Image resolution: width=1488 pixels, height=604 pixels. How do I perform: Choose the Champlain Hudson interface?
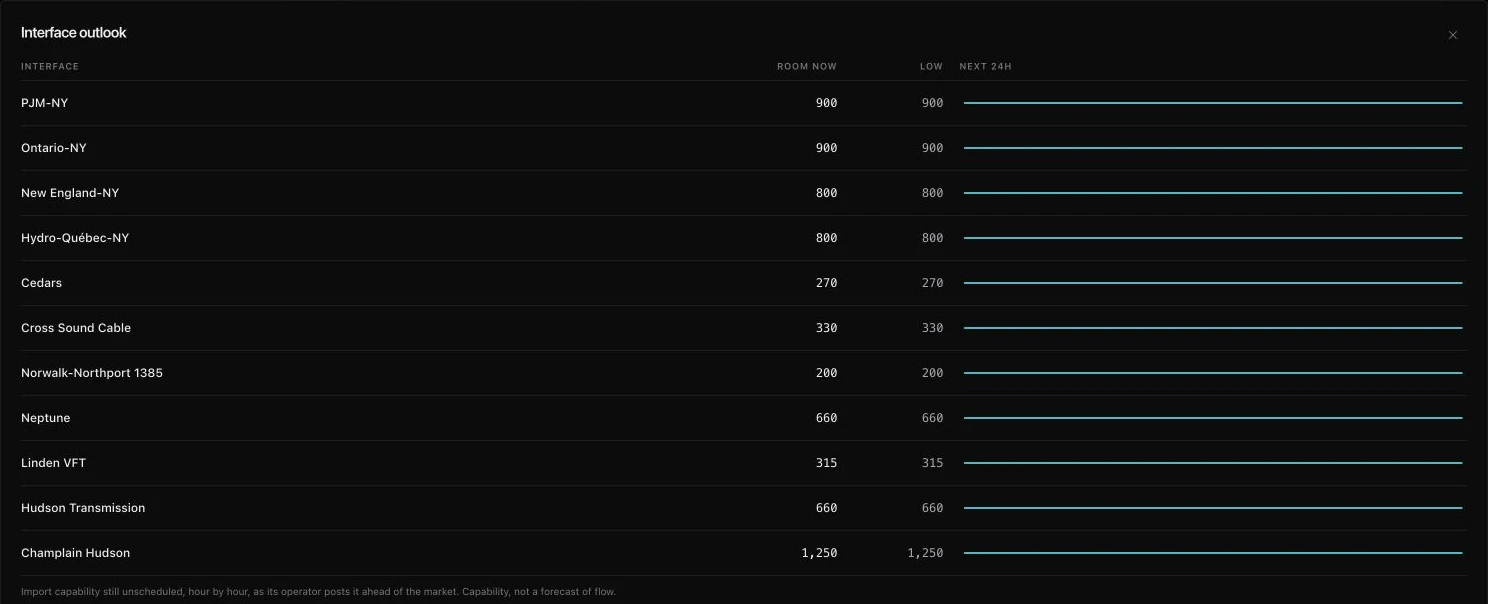click(x=744, y=553)
